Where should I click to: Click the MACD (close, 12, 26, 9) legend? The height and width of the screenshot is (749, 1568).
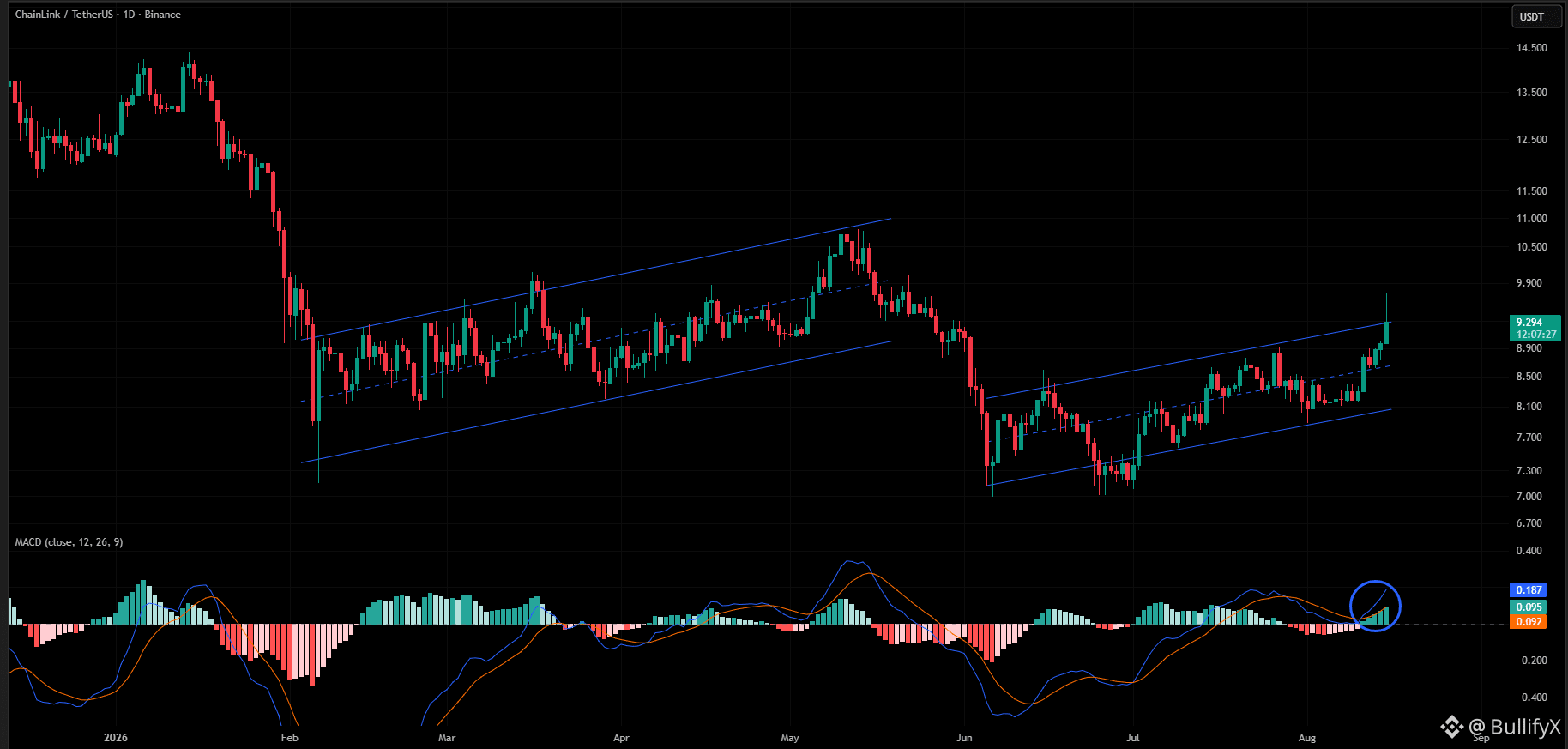point(69,542)
